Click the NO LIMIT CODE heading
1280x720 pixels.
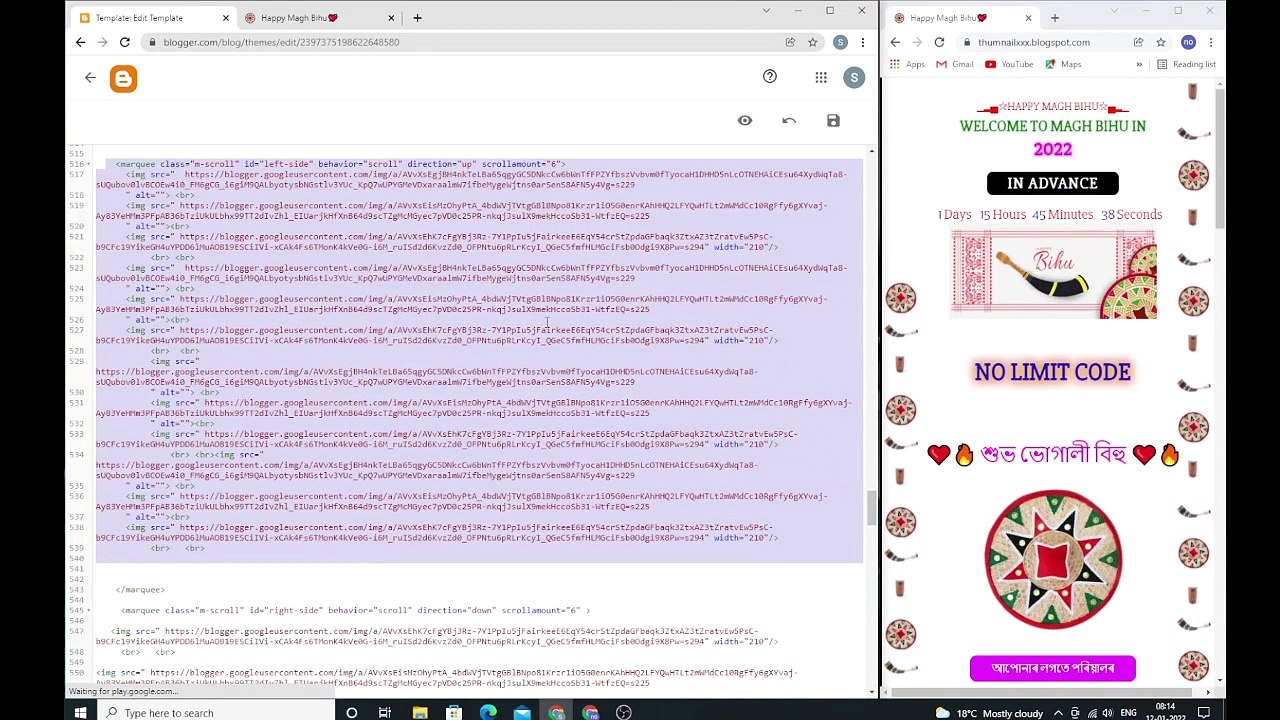coord(1052,372)
